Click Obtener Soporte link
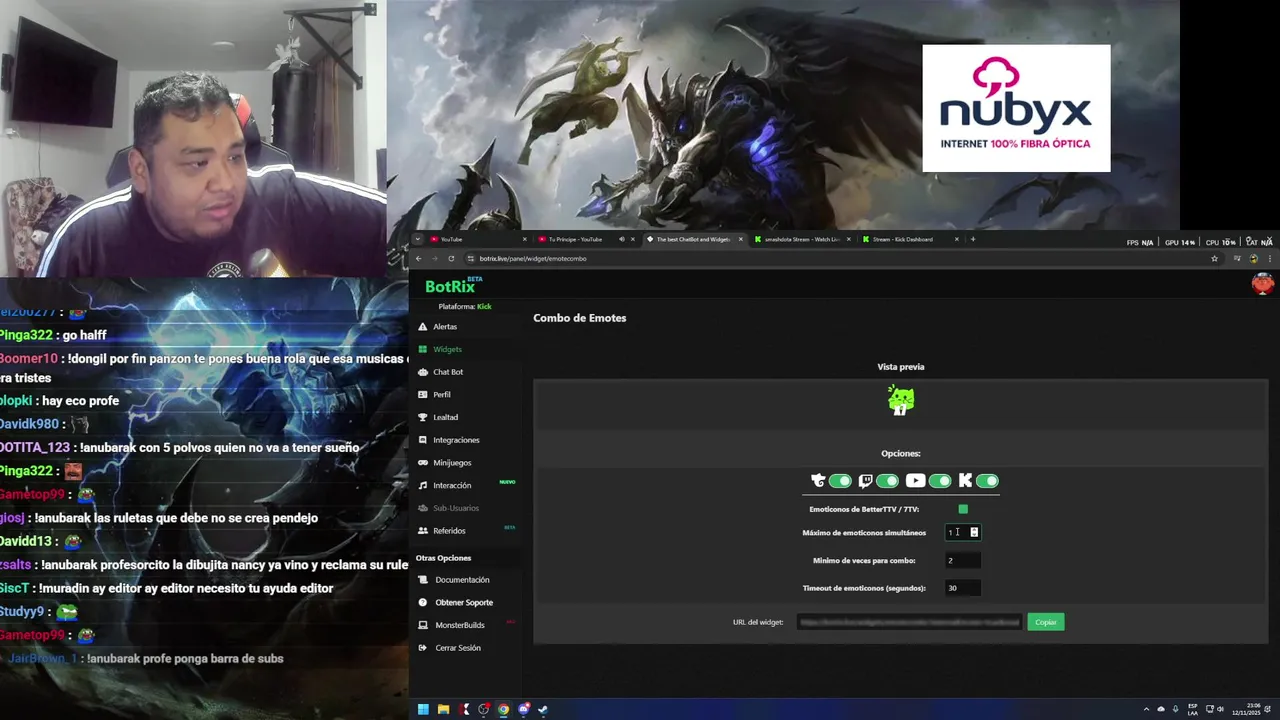 click(464, 603)
